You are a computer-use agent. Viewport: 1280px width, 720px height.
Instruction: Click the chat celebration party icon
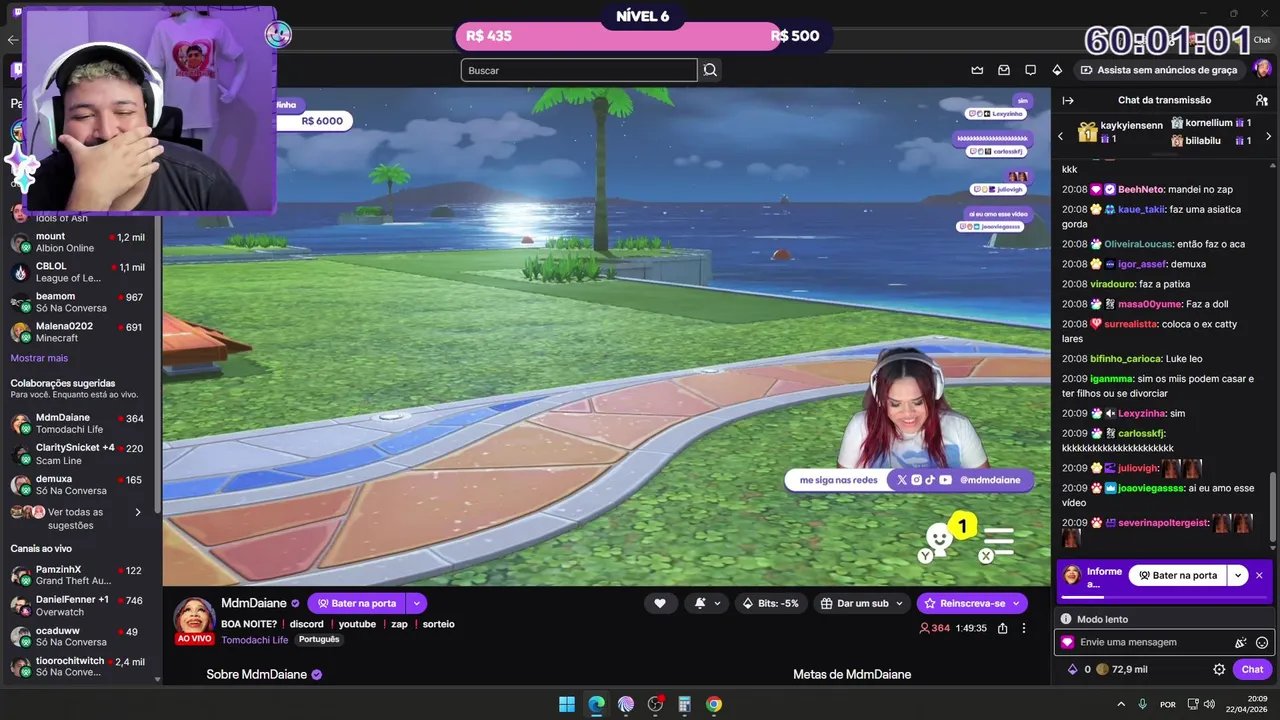[x=1241, y=642]
